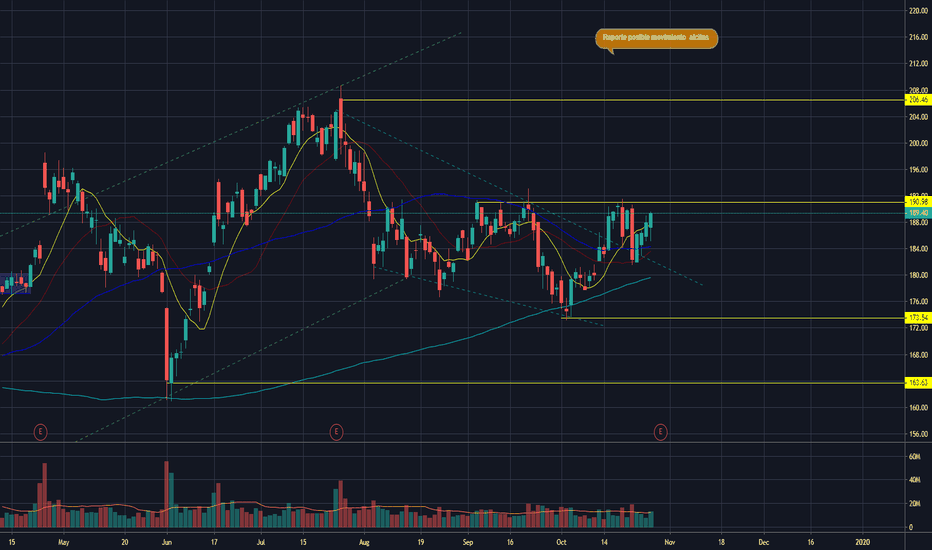Click the 216.00 price axis tick

tap(918, 37)
